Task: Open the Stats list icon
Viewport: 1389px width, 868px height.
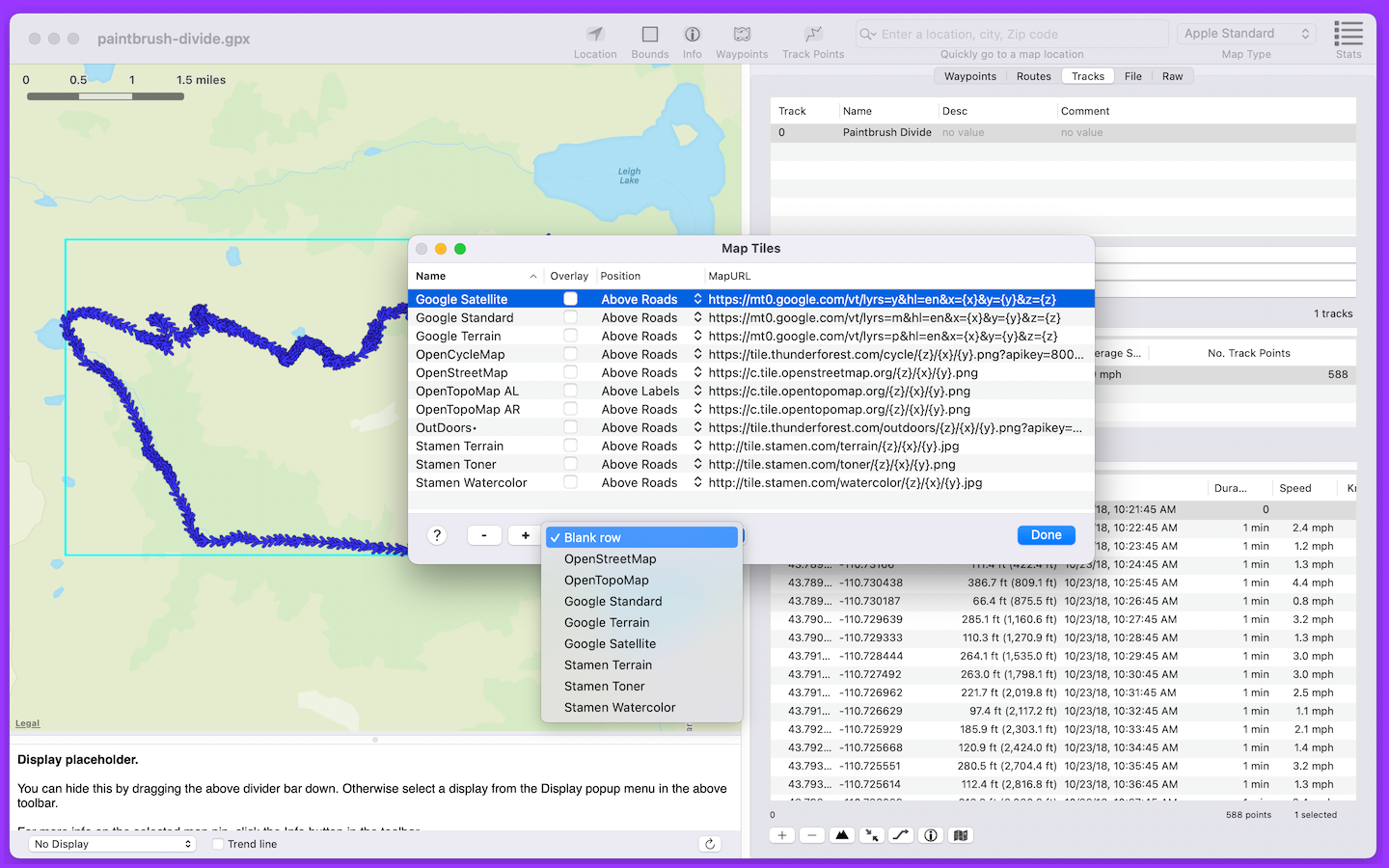Action: click(x=1348, y=35)
